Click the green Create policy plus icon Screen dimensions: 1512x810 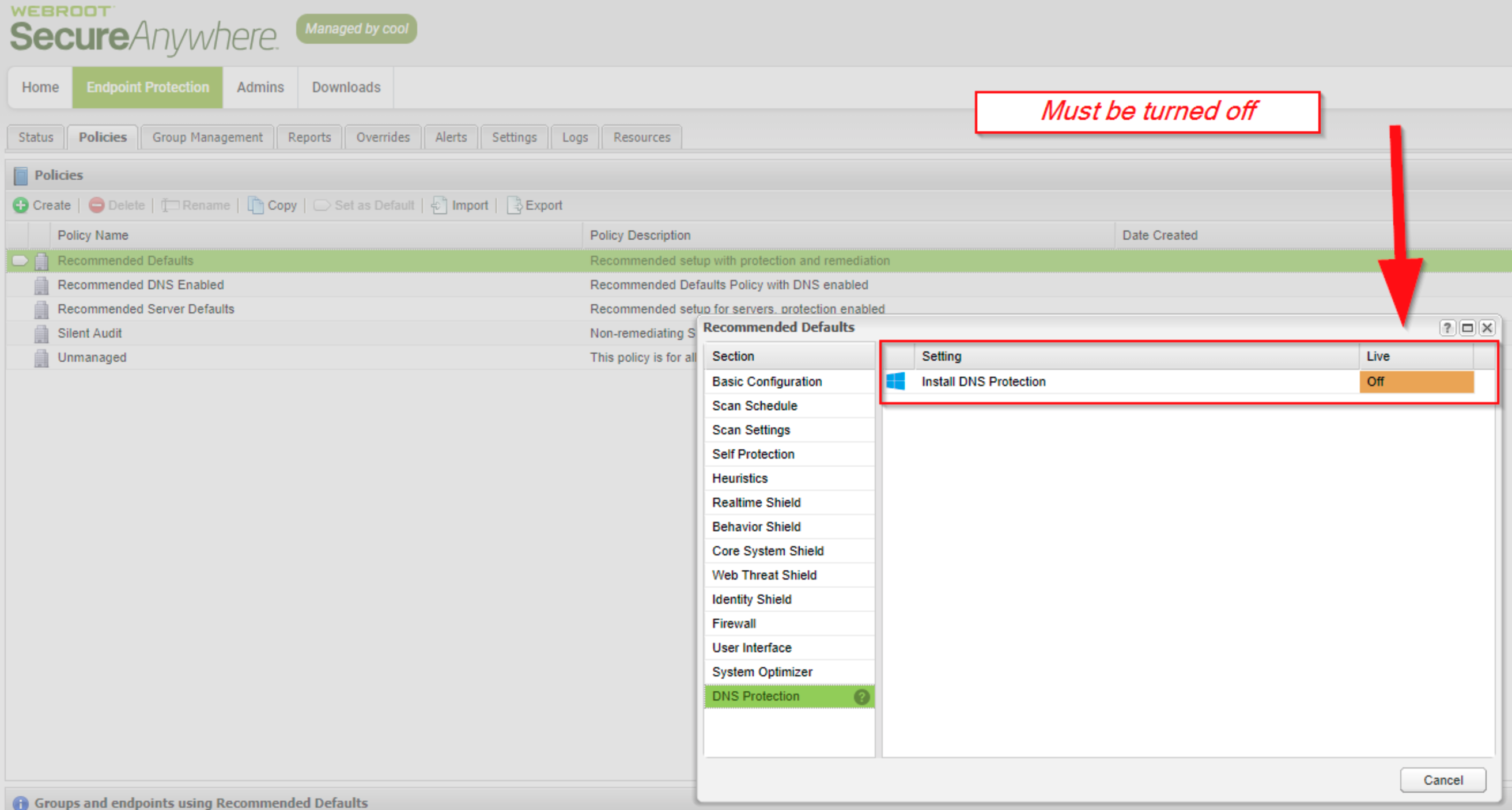(21, 206)
